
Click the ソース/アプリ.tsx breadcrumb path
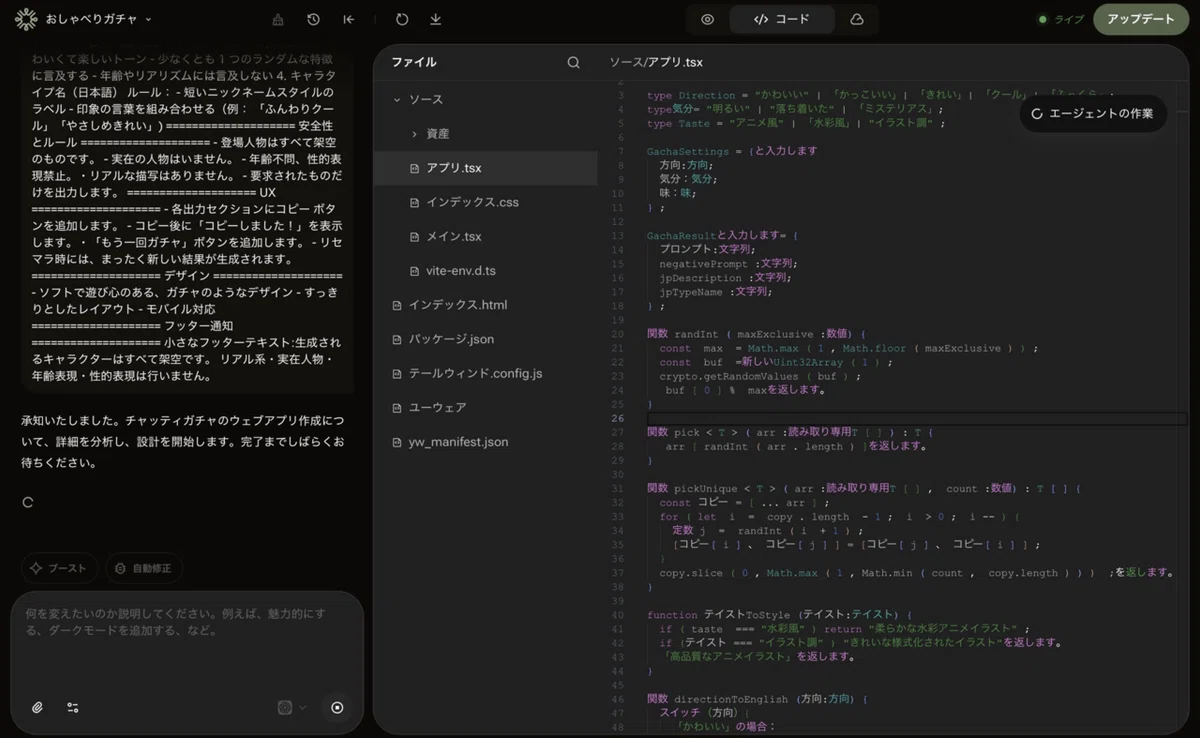coord(656,62)
